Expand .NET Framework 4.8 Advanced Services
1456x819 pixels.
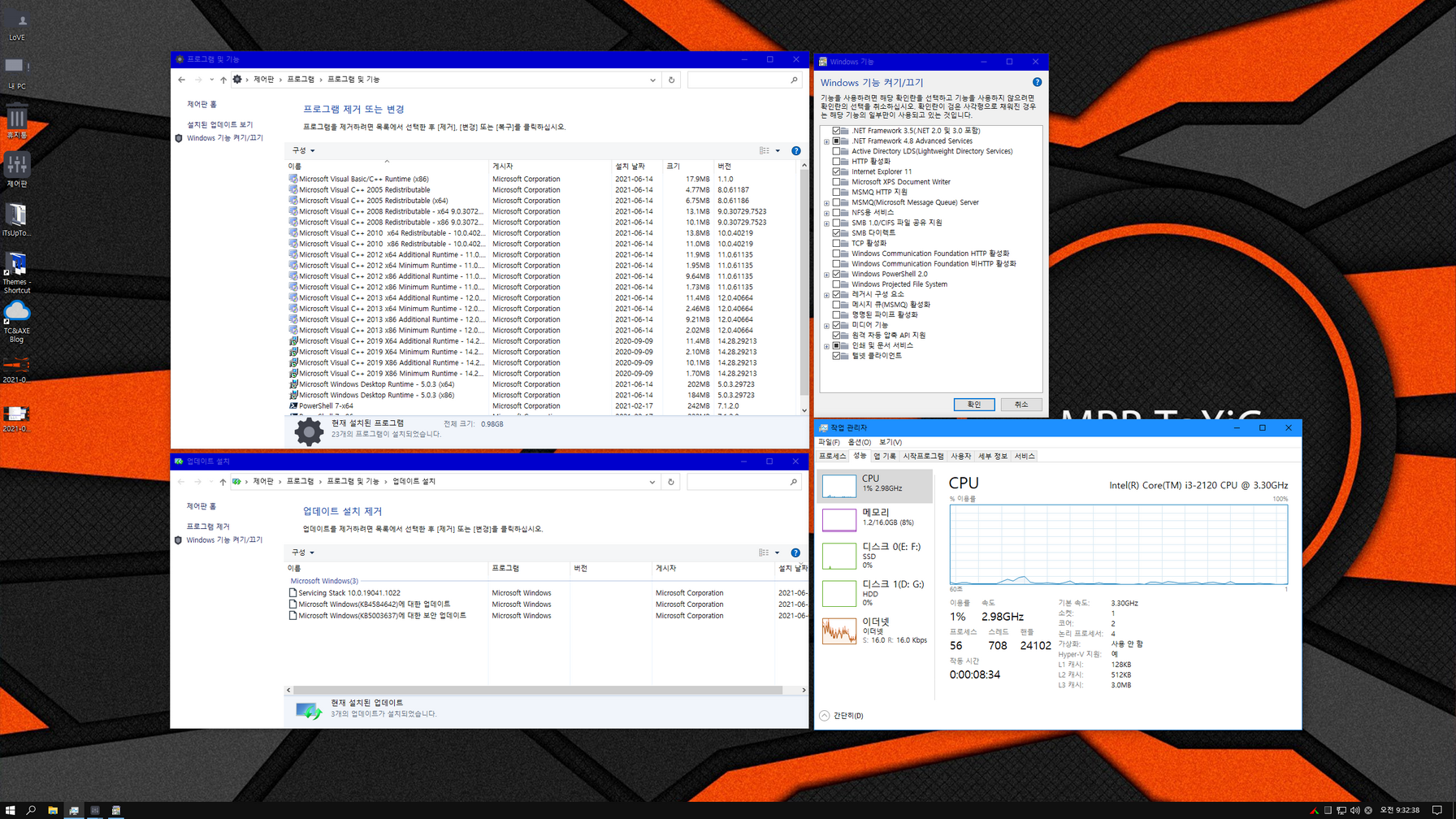827,141
